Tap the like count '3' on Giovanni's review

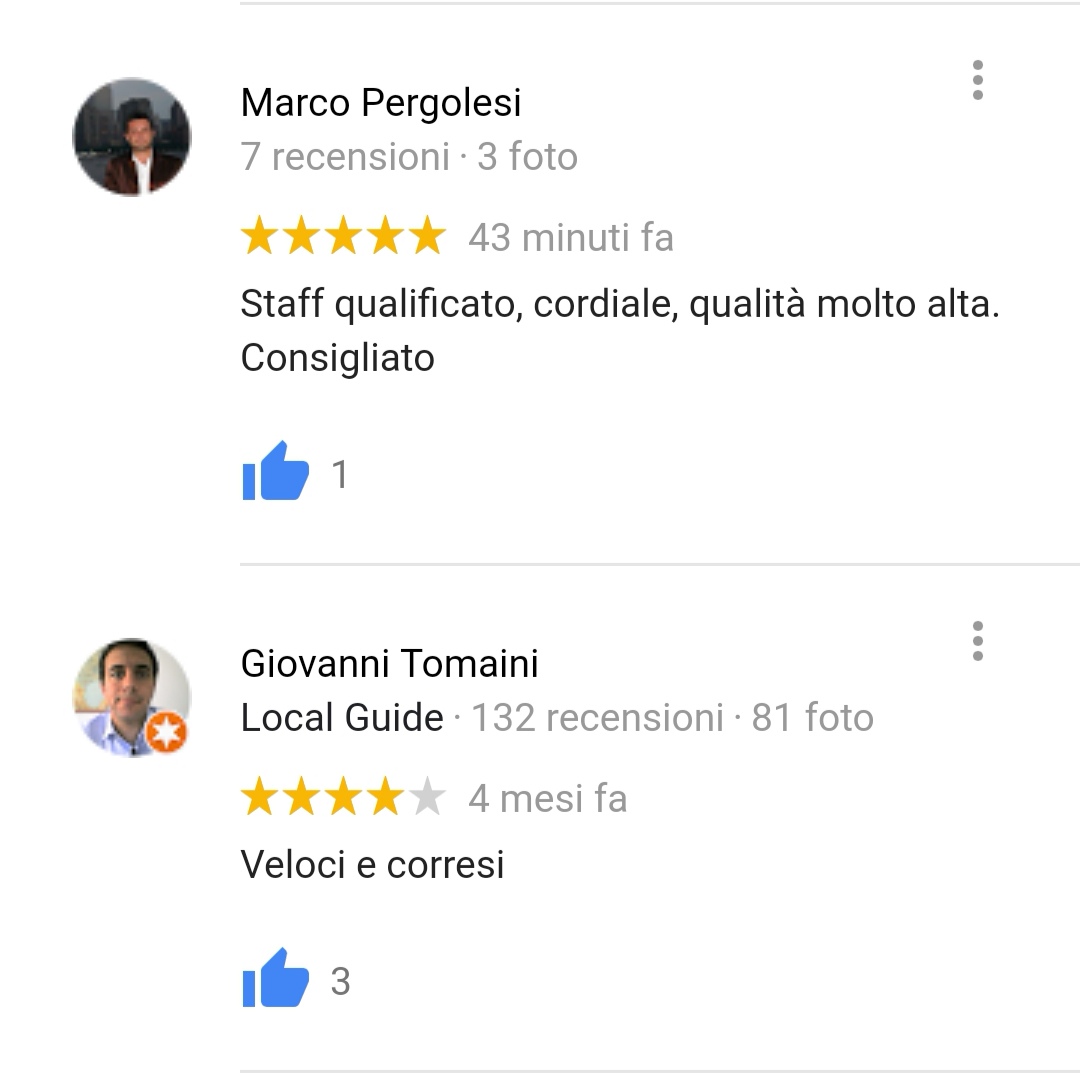340,981
